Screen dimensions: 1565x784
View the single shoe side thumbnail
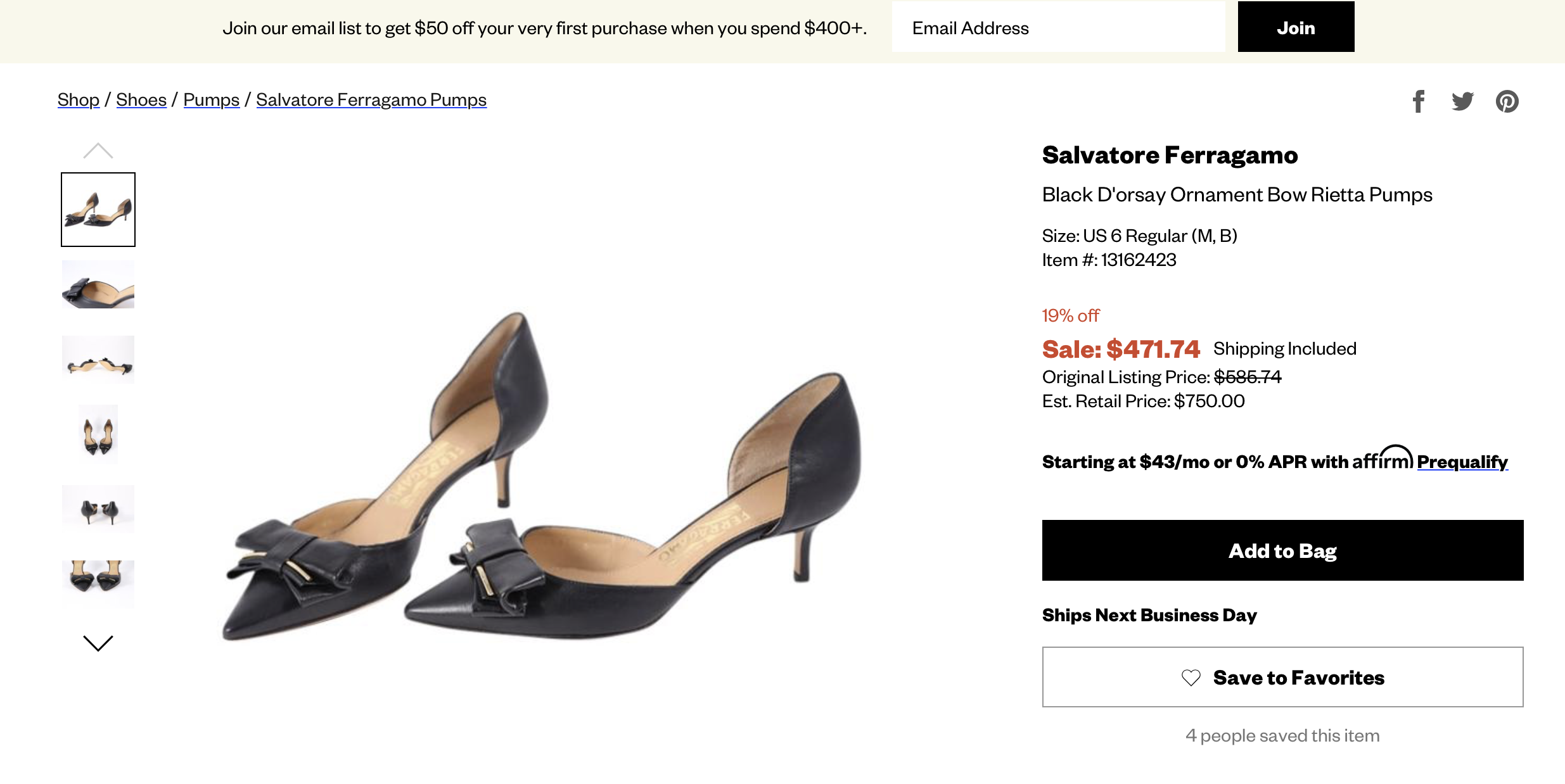(98, 285)
